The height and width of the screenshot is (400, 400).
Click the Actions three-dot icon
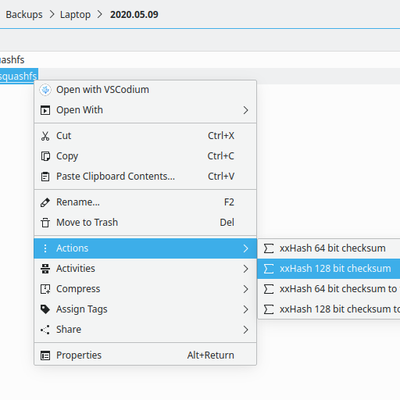click(45, 248)
